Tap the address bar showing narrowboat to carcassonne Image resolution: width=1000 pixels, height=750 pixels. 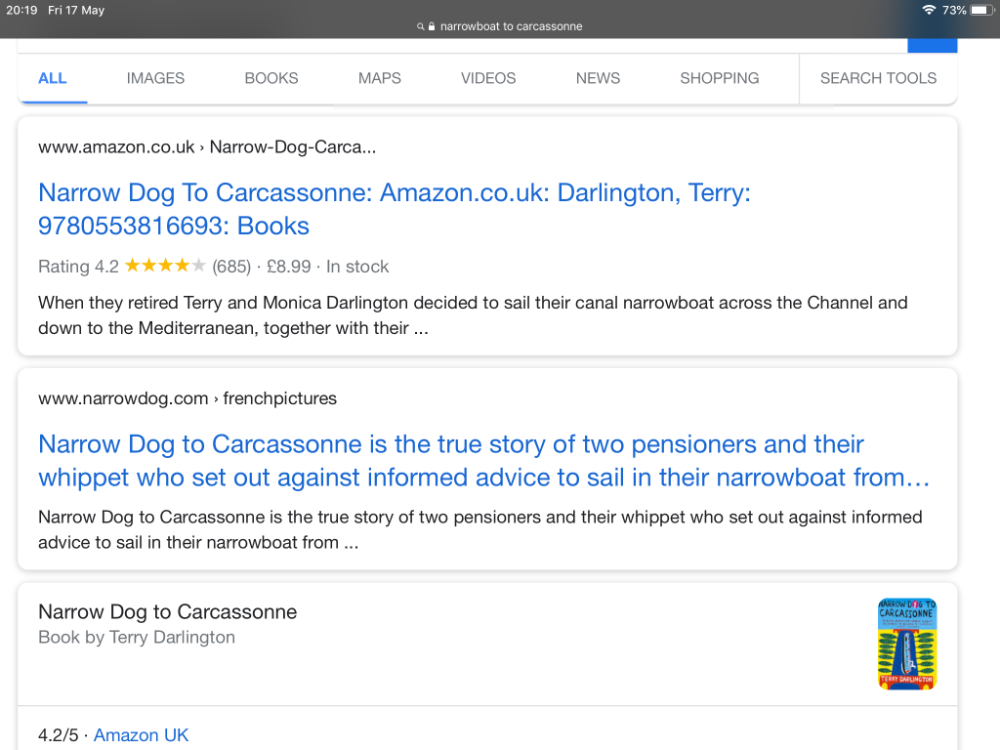[x=500, y=26]
